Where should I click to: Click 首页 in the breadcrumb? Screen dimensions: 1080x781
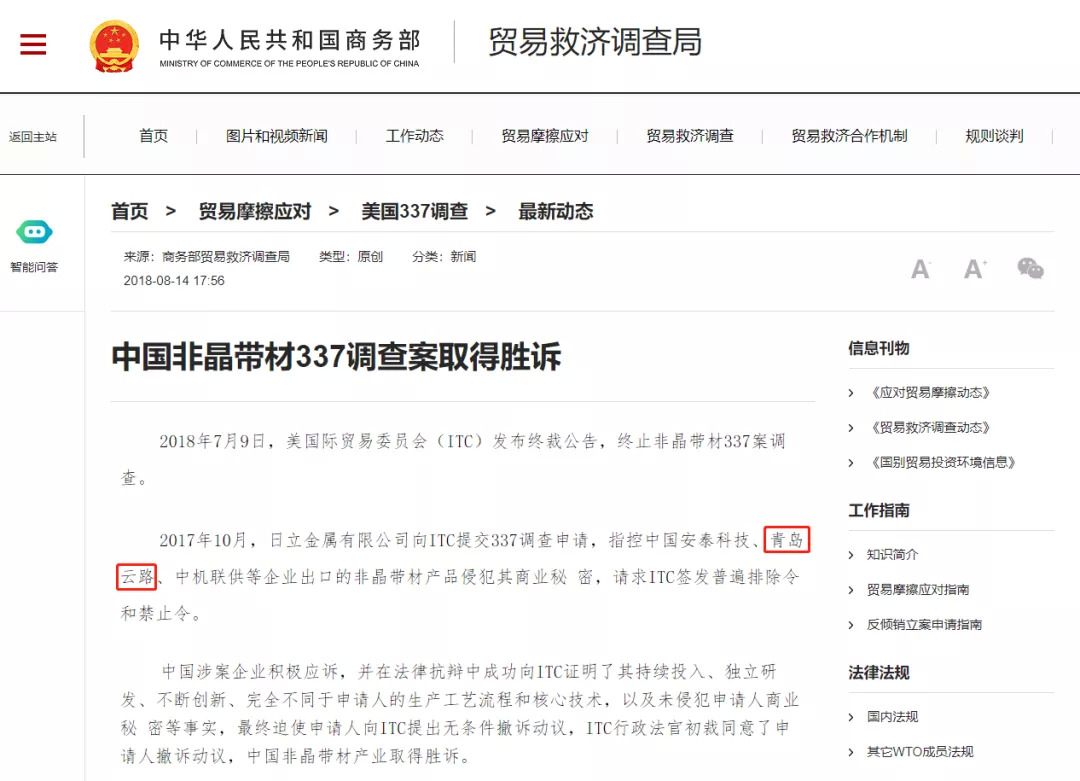(129, 211)
